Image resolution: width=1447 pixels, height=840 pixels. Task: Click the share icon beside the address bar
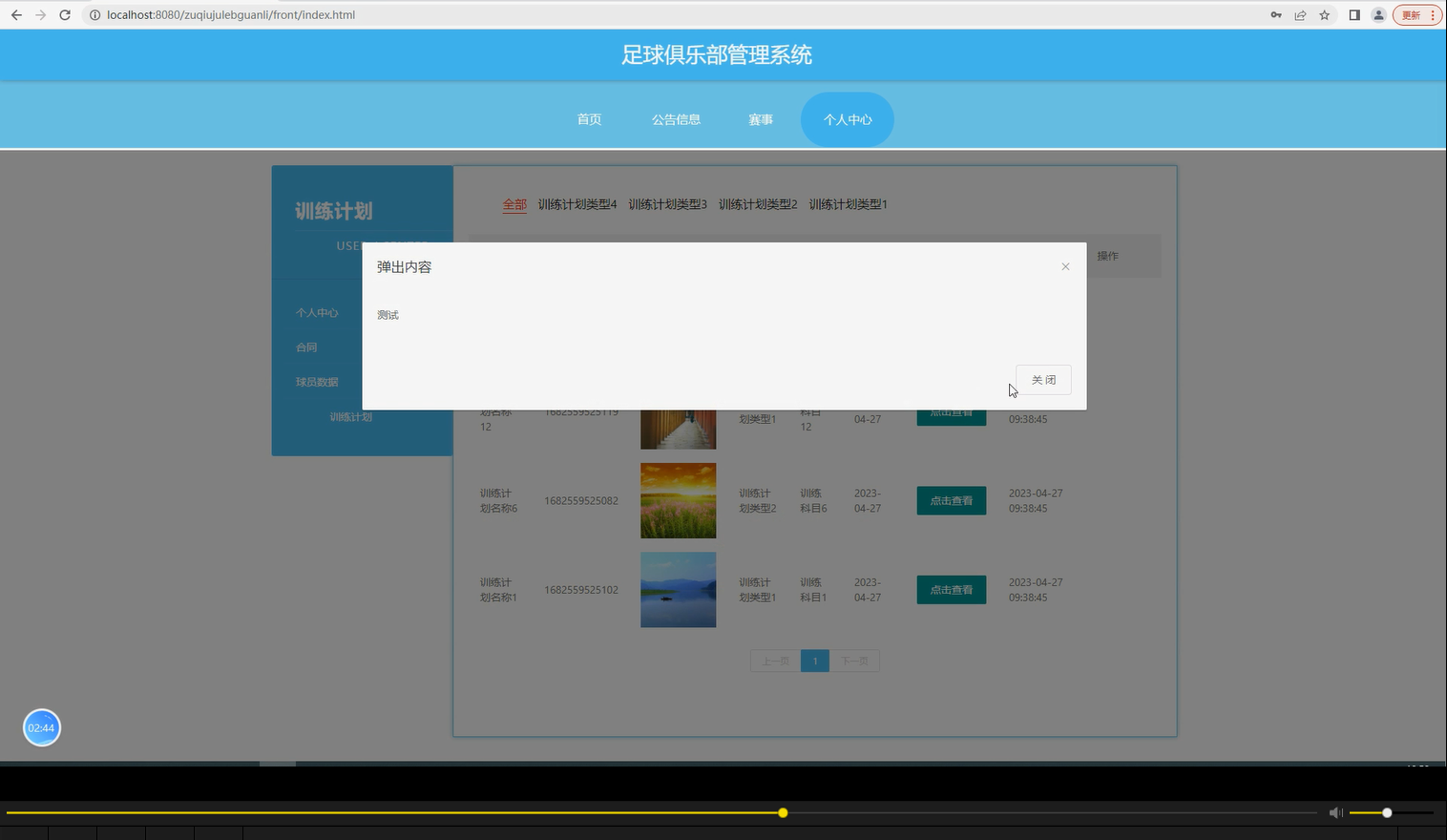tap(1300, 14)
